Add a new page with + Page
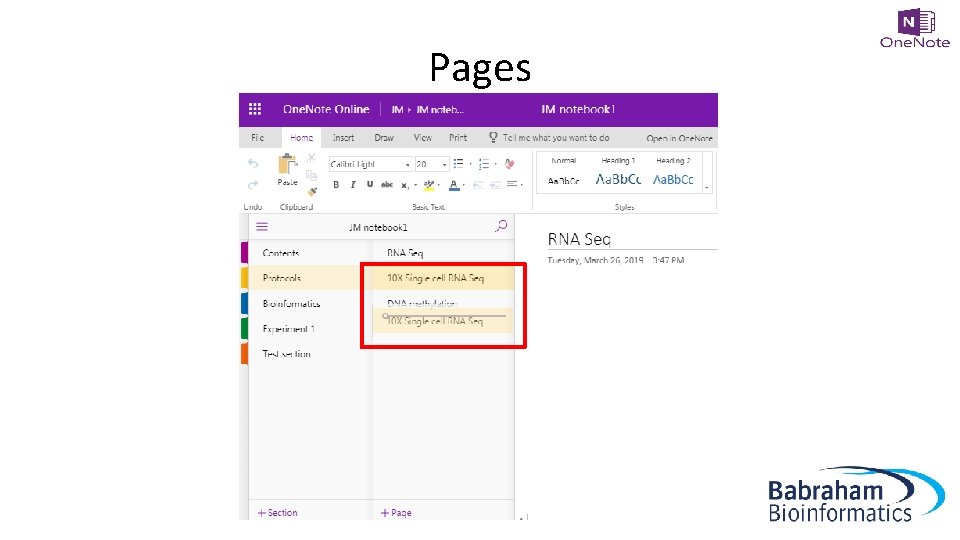The width and height of the screenshot is (960, 540). point(397,512)
